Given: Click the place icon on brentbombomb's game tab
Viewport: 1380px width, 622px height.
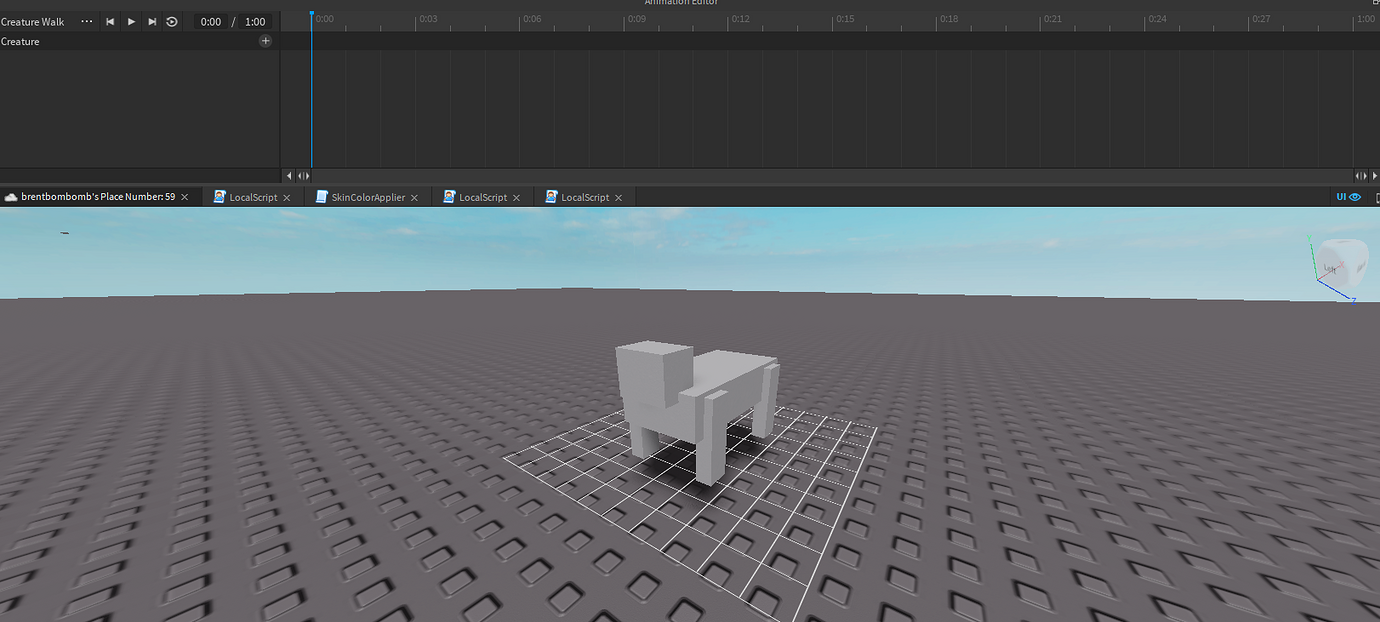Looking at the screenshot, I should [x=10, y=196].
